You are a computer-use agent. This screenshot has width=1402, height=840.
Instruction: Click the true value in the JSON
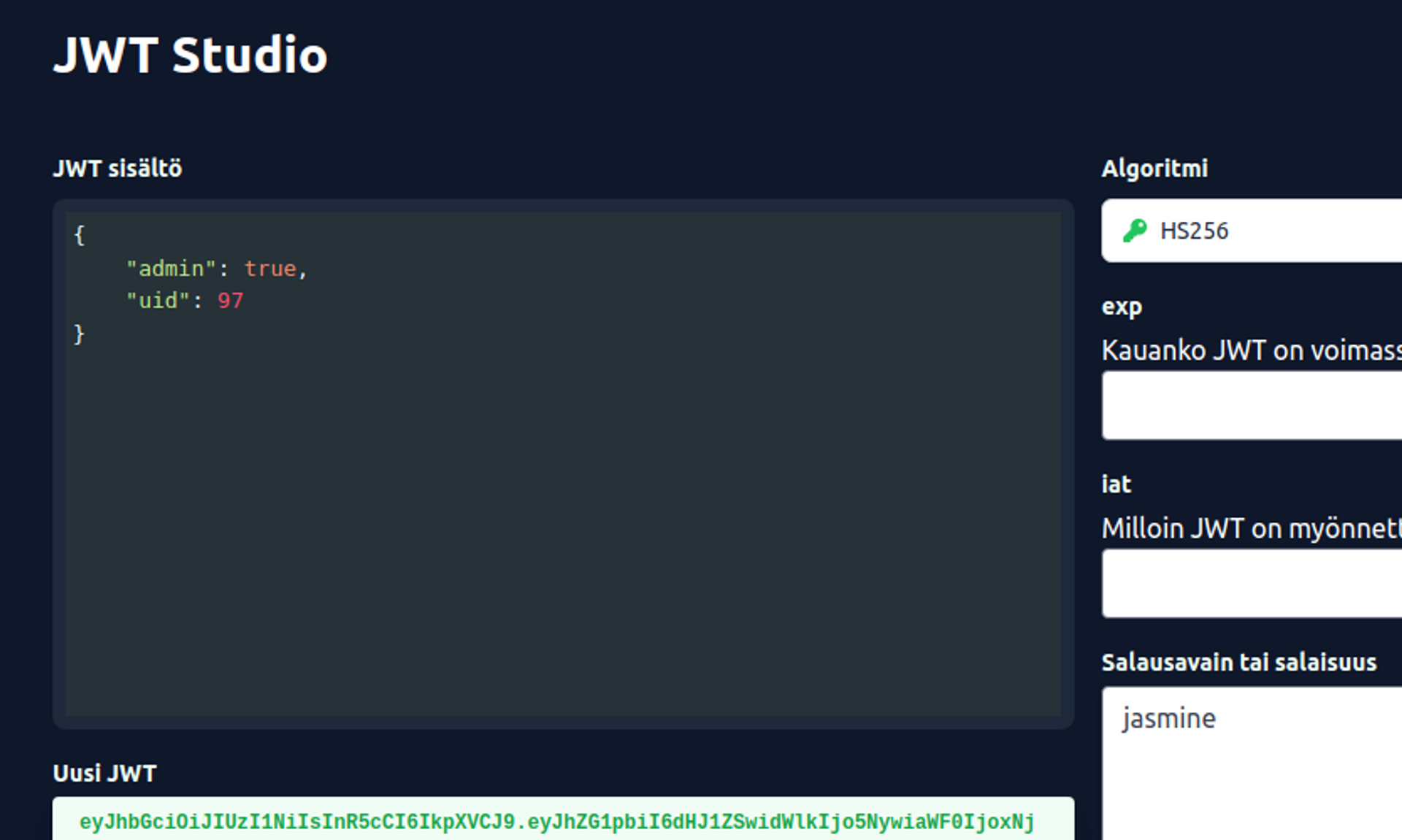(x=269, y=269)
